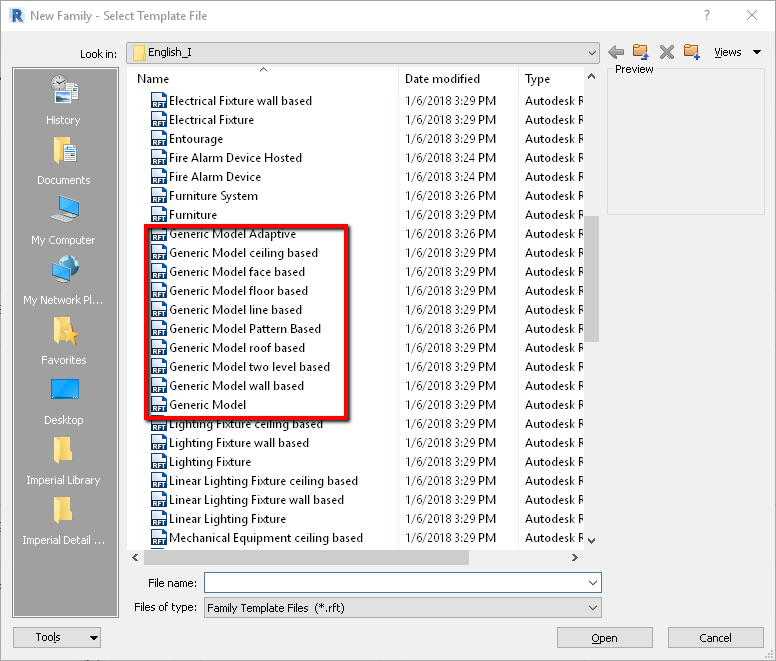The height and width of the screenshot is (661, 776).
Task: Click the vertical scrollbar up arrow
Action: 591,76
